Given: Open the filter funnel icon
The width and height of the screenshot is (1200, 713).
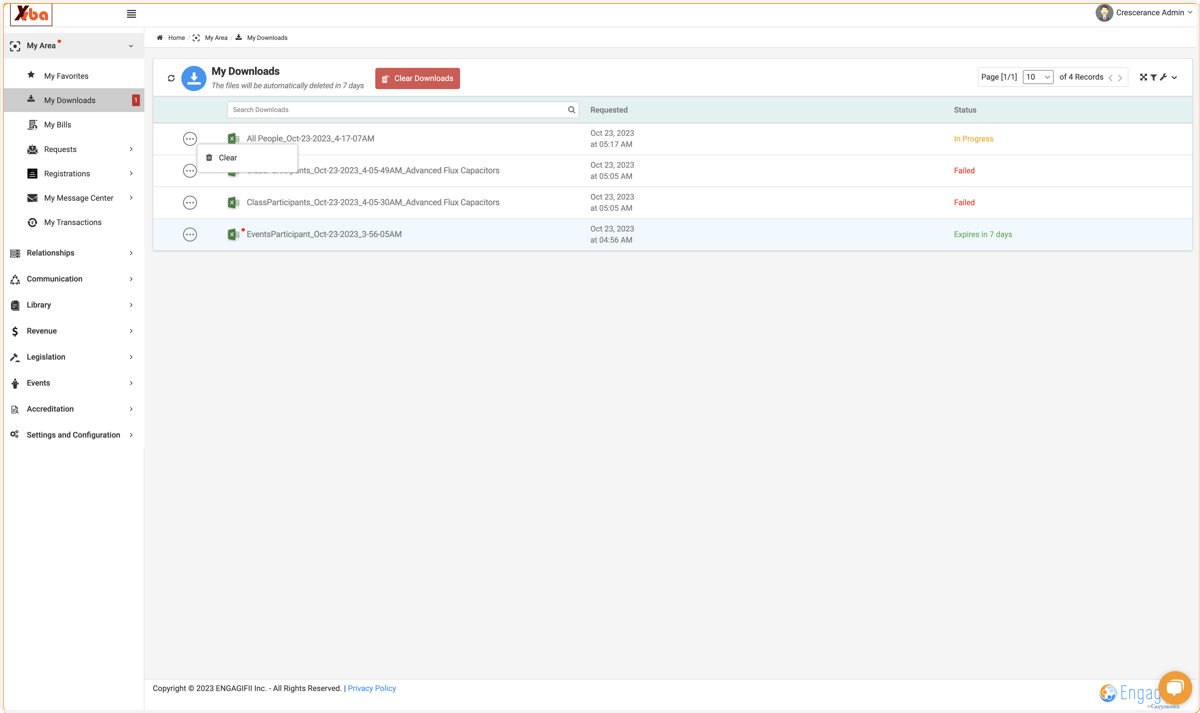Looking at the screenshot, I should coord(1153,77).
